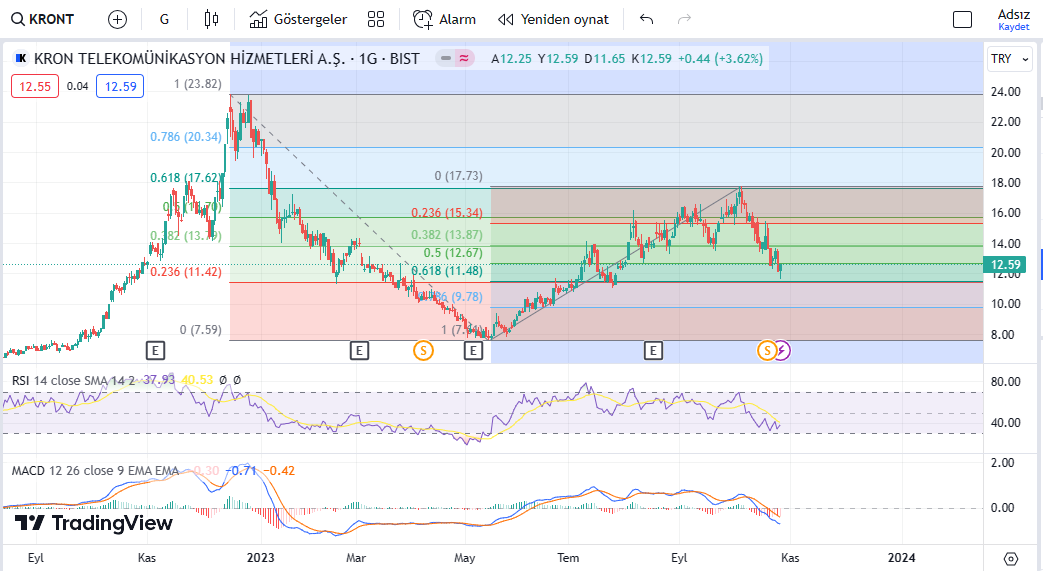Click the 0.618 (11.48) Fibonacci label
The image size is (1043, 571).
coord(447,271)
